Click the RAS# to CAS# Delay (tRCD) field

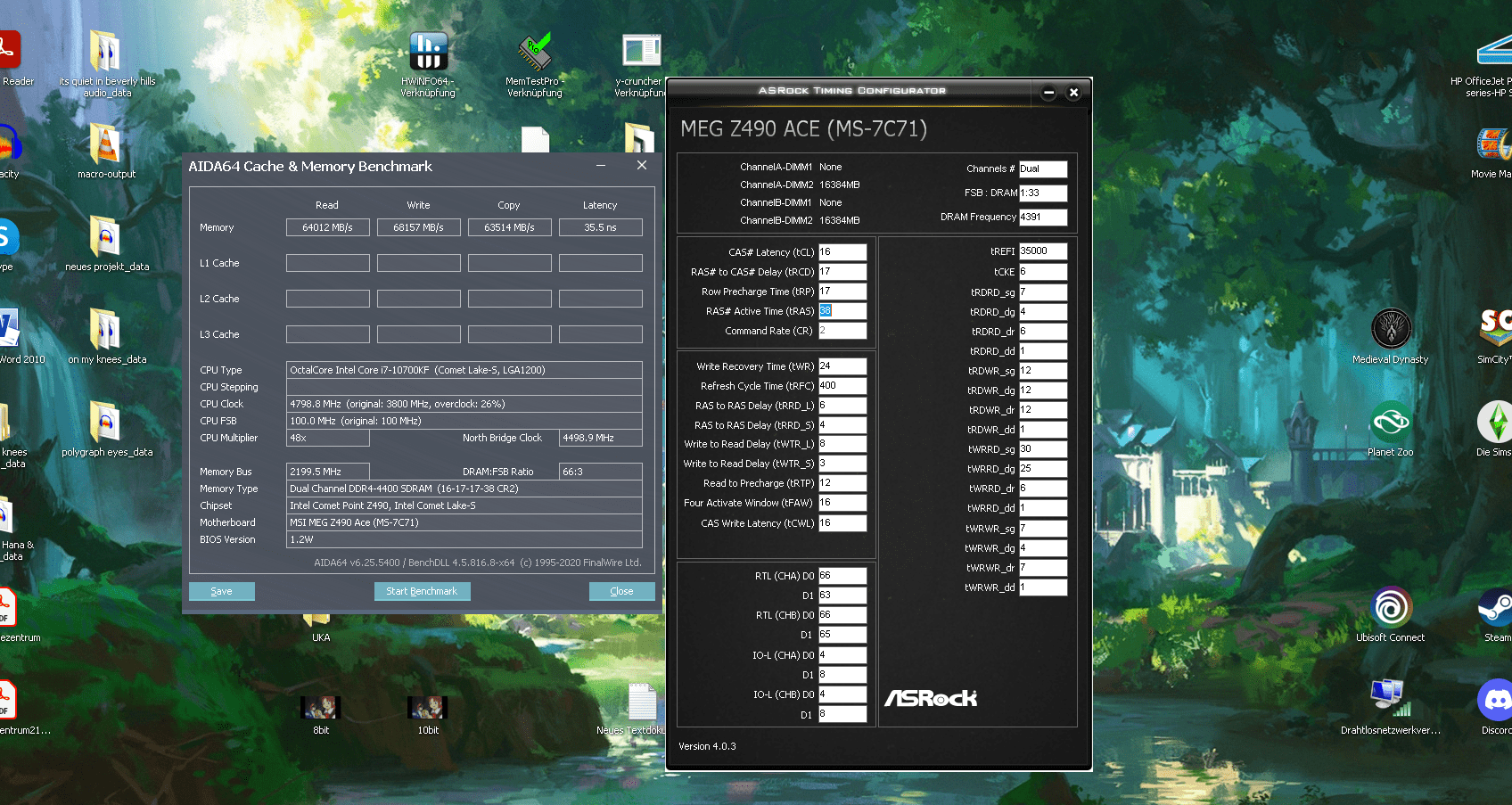pos(842,272)
